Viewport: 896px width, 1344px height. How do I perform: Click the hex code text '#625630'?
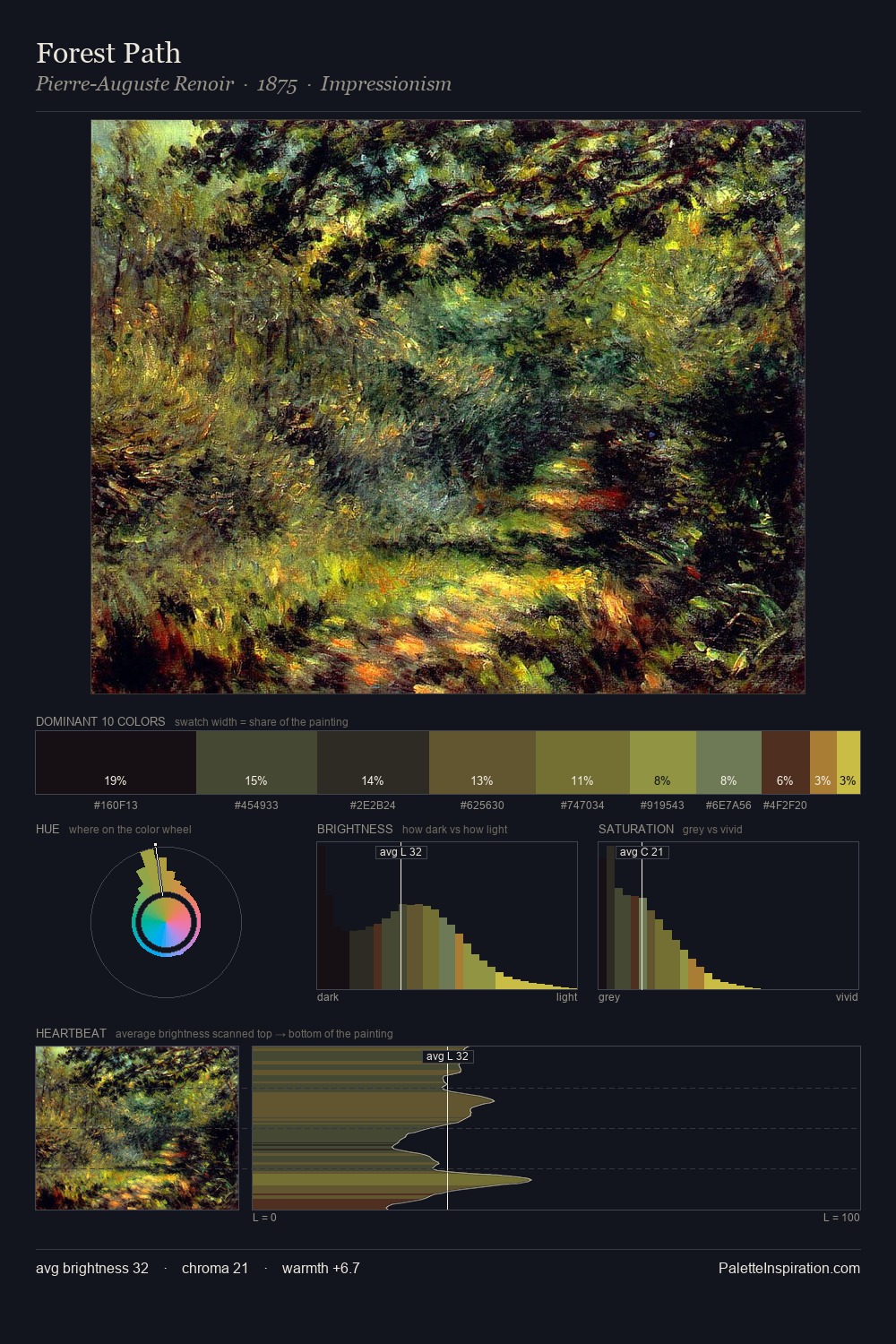coord(482,806)
